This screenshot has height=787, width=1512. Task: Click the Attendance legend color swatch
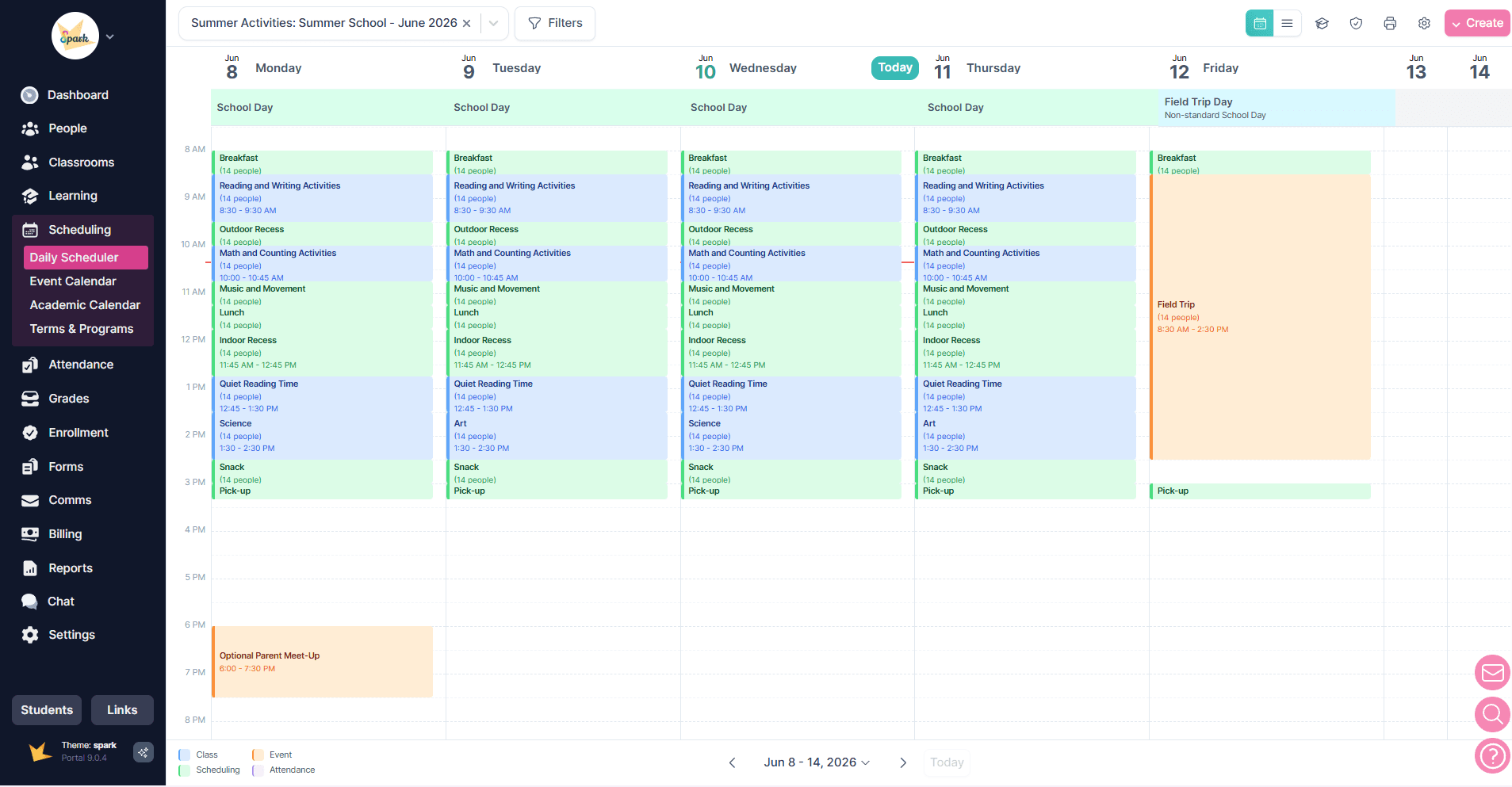[x=258, y=770]
